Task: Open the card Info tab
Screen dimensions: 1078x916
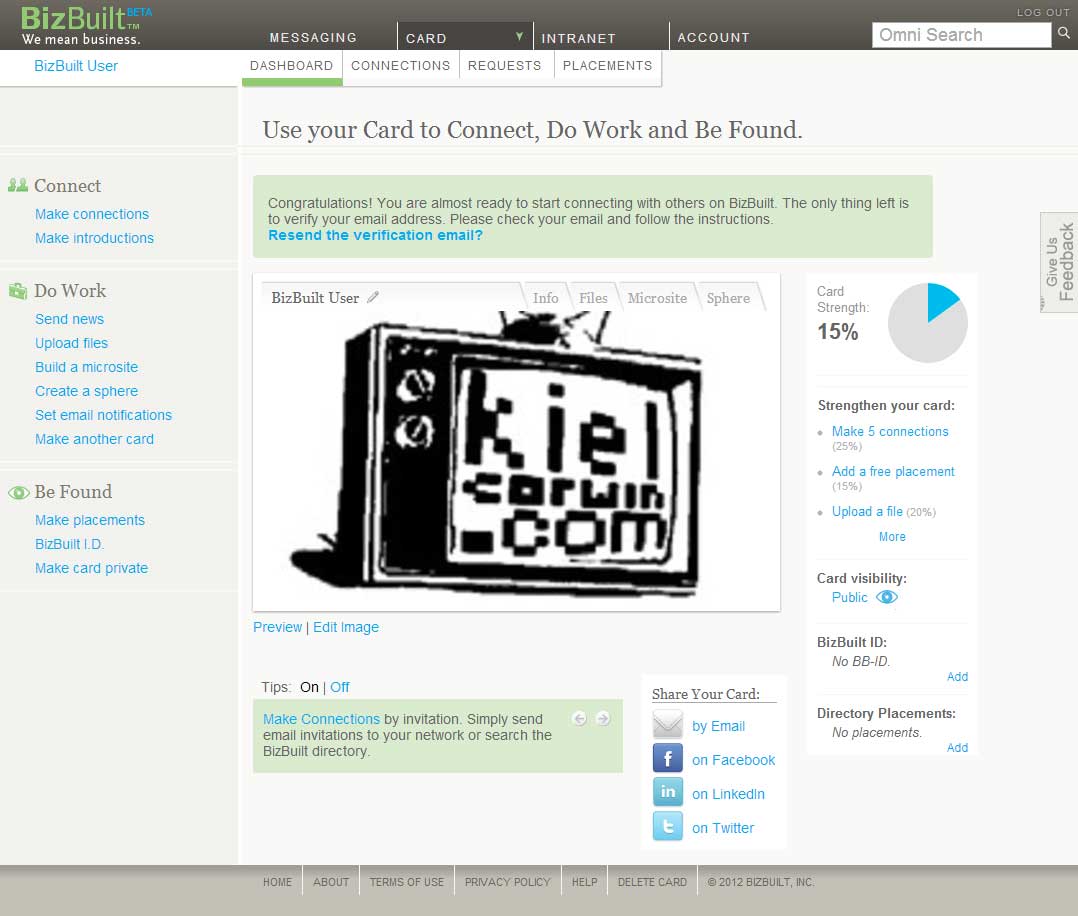Action: pyautogui.click(x=545, y=298)
